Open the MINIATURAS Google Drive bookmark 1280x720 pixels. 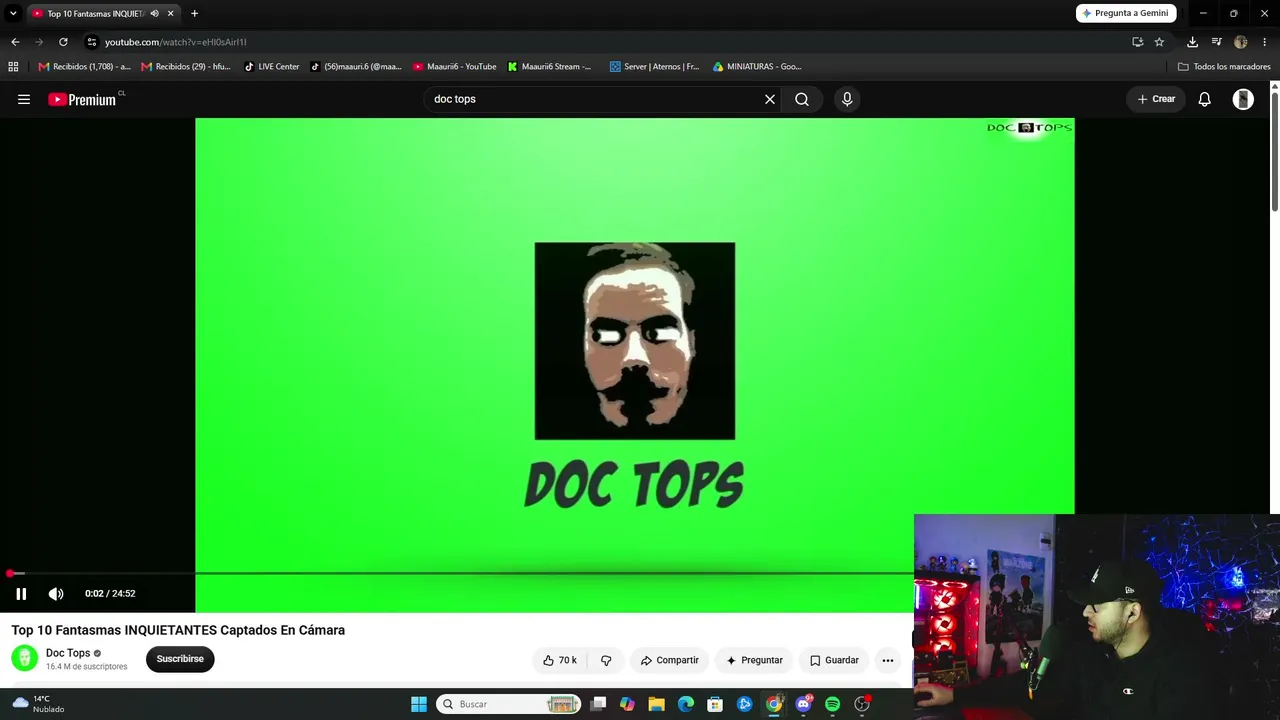pyautogui.click(x=757, y=67)
